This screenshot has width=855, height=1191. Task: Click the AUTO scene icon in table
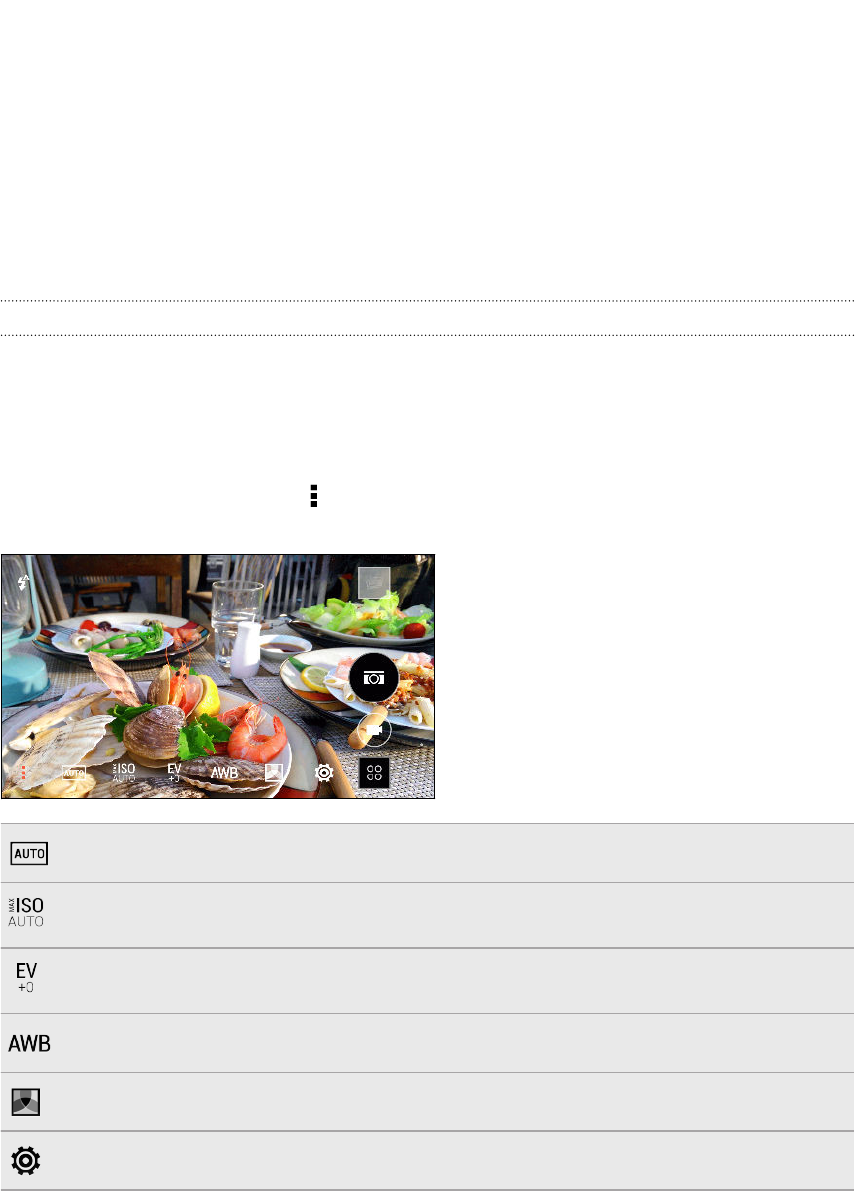coord(30,853)
